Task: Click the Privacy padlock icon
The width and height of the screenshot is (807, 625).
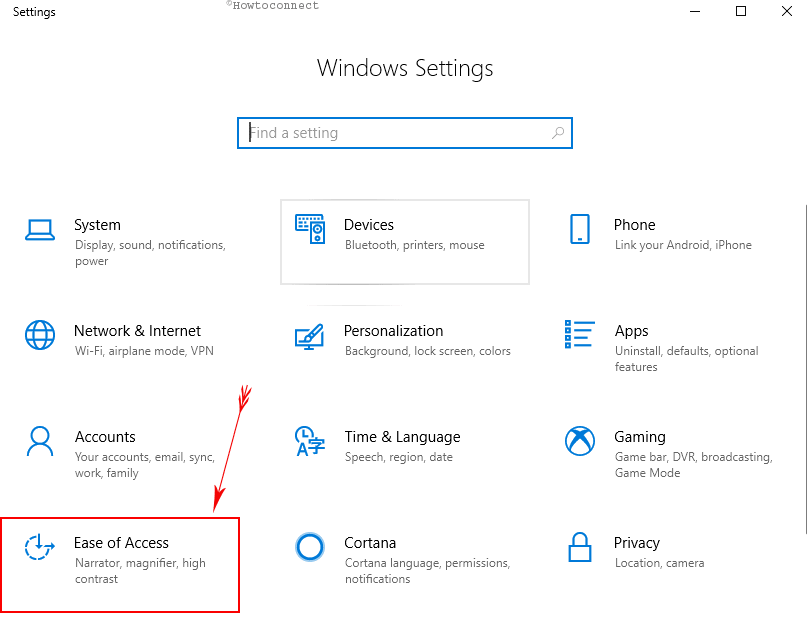Action: pos(580,547)
